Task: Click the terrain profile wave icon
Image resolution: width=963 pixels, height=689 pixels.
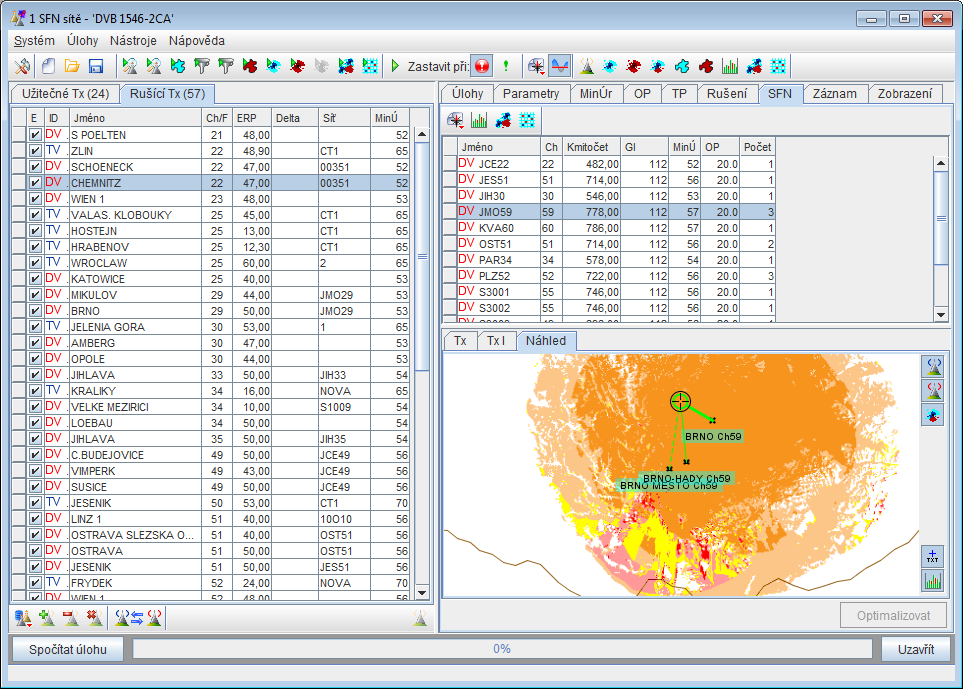Action: 560,66
